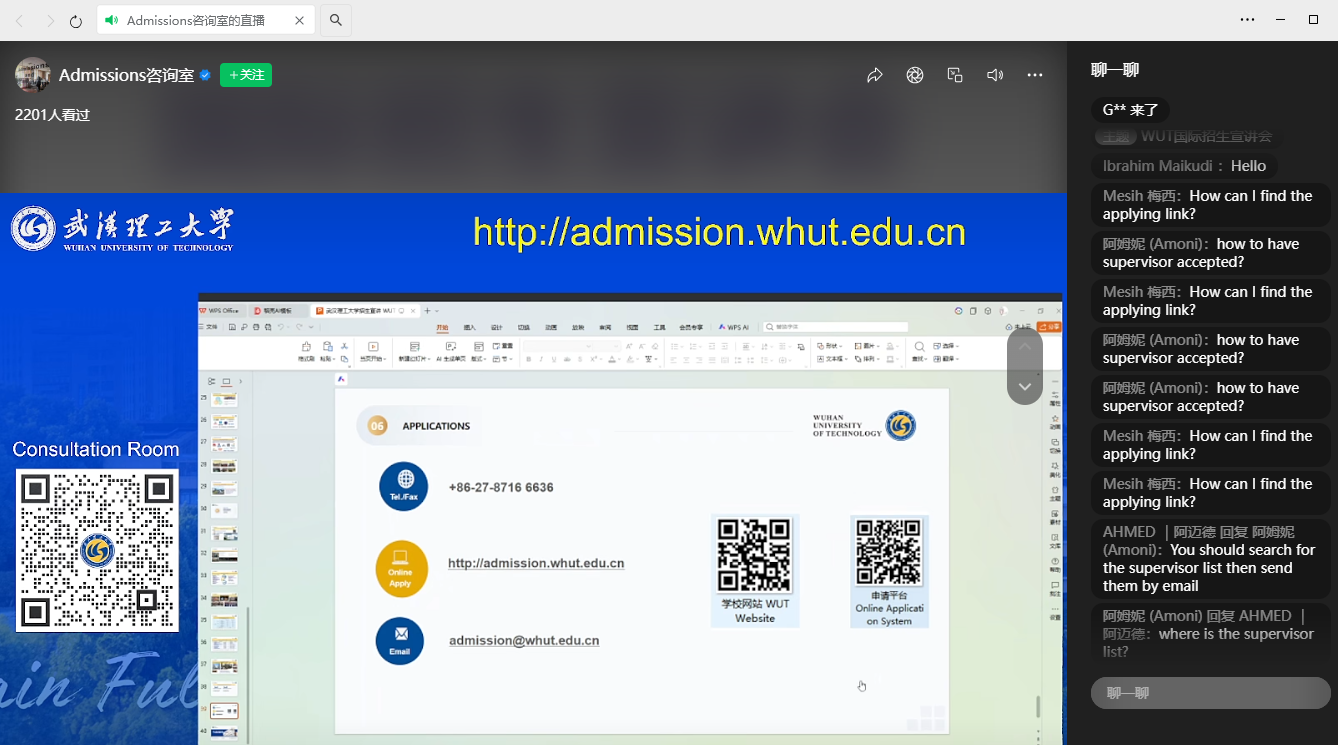Image resolution: width=1338 pixels, height=745 pixels.
Task: Open the mini-window picture-in-picture icon
Action: [x=955, y=75]
